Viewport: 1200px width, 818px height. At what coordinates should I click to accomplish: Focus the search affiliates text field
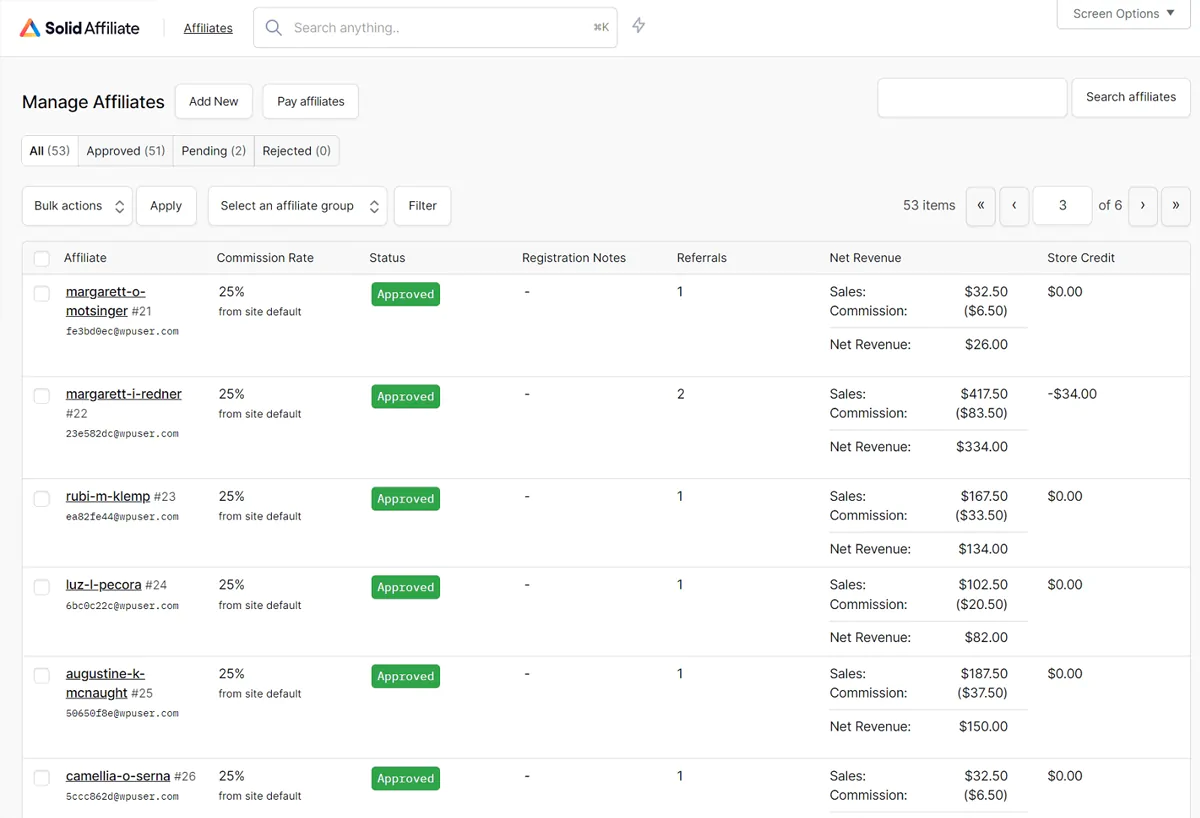tap(972, 98)
